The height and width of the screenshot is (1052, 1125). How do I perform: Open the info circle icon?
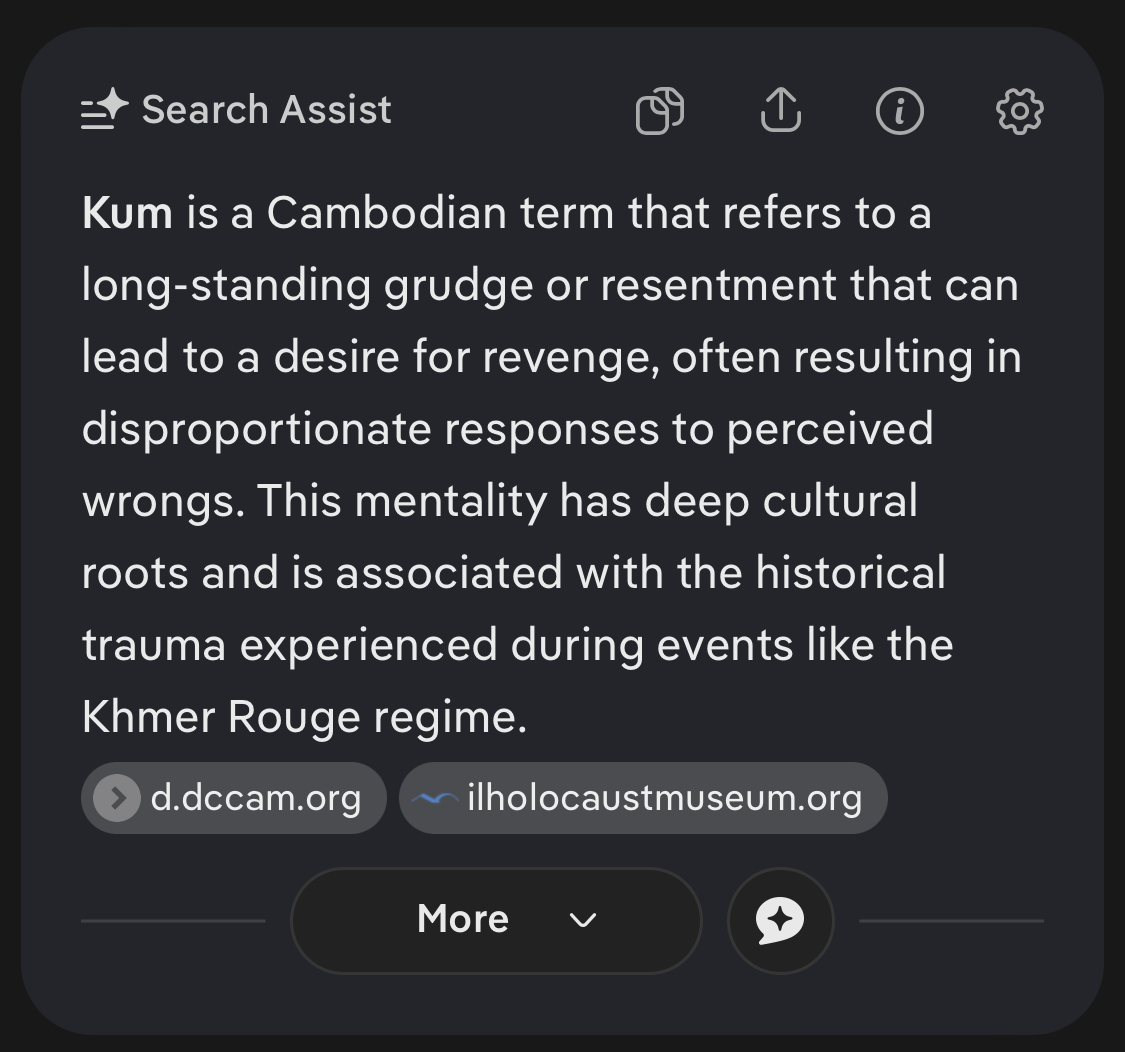click(900, 111)
